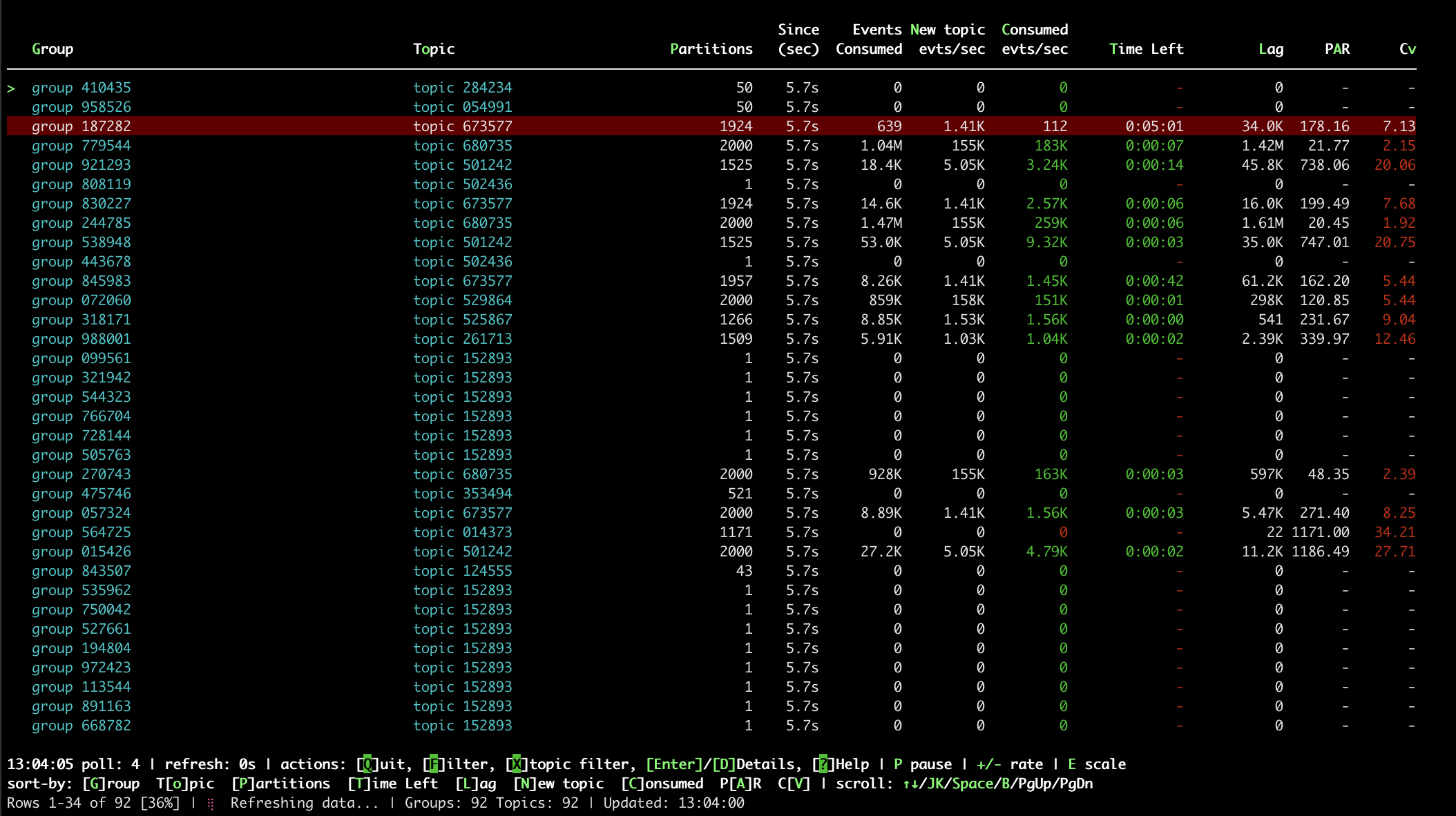Screen dimensions: 1456x816
Task: Click the Time Left column header
Action: tap(1146, 49)
